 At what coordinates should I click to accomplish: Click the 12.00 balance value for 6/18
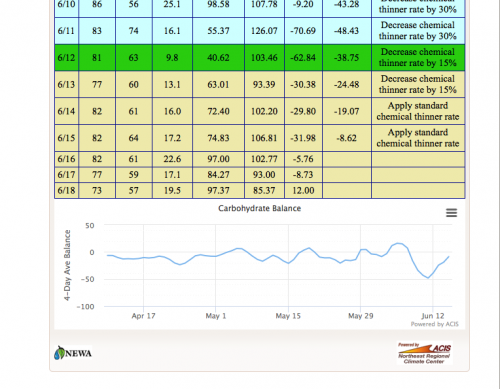303,191
